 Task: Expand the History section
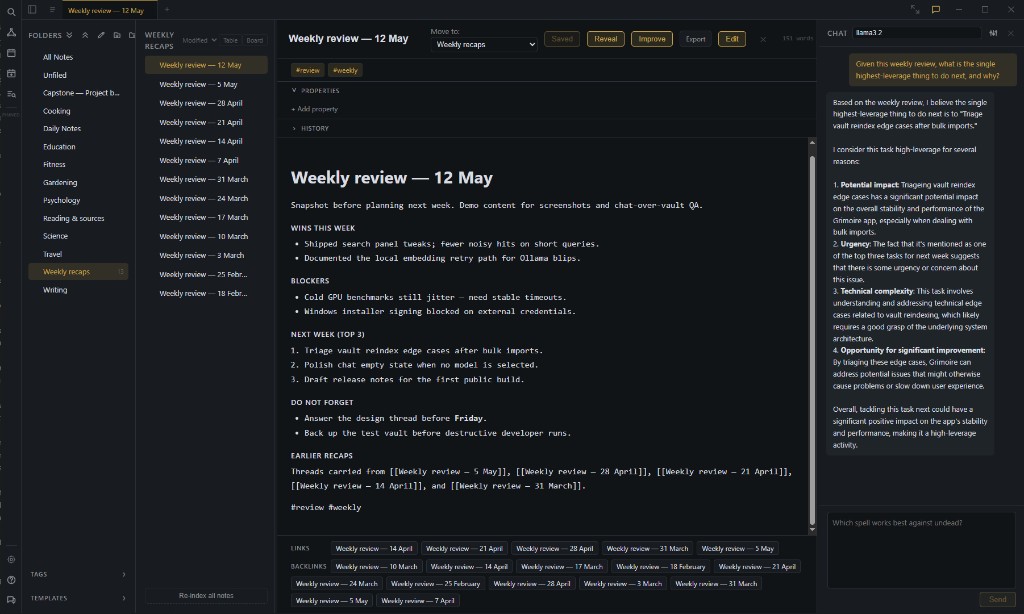tap(310, 129)
